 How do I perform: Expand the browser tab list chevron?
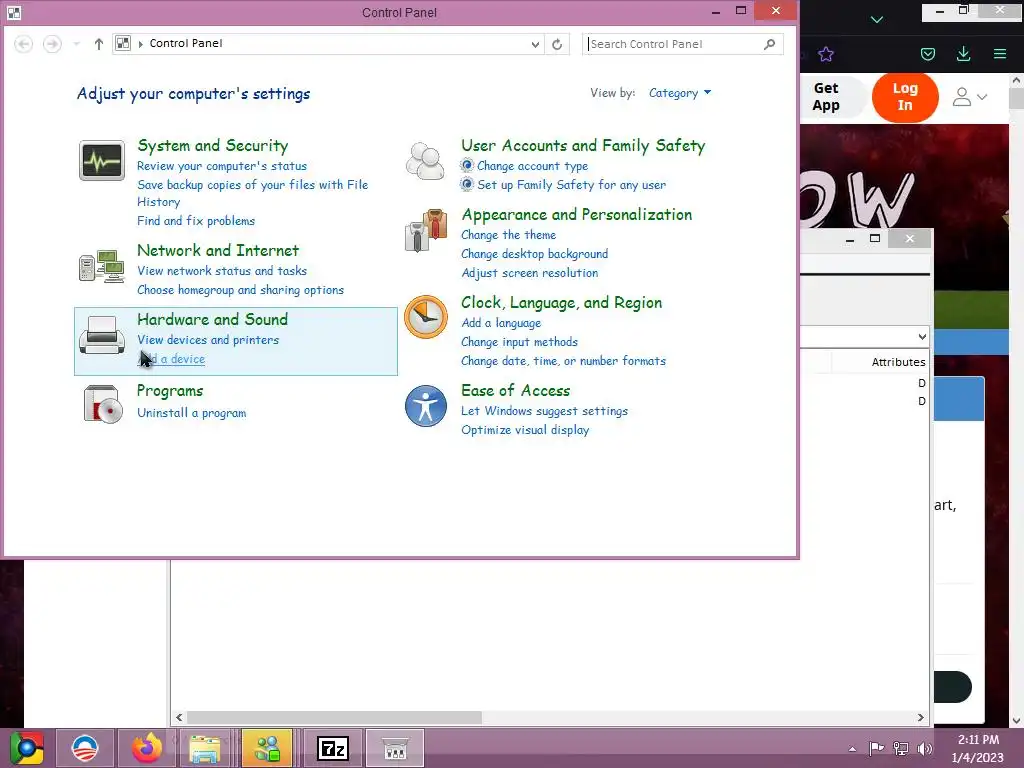click(x=877, y=20)
